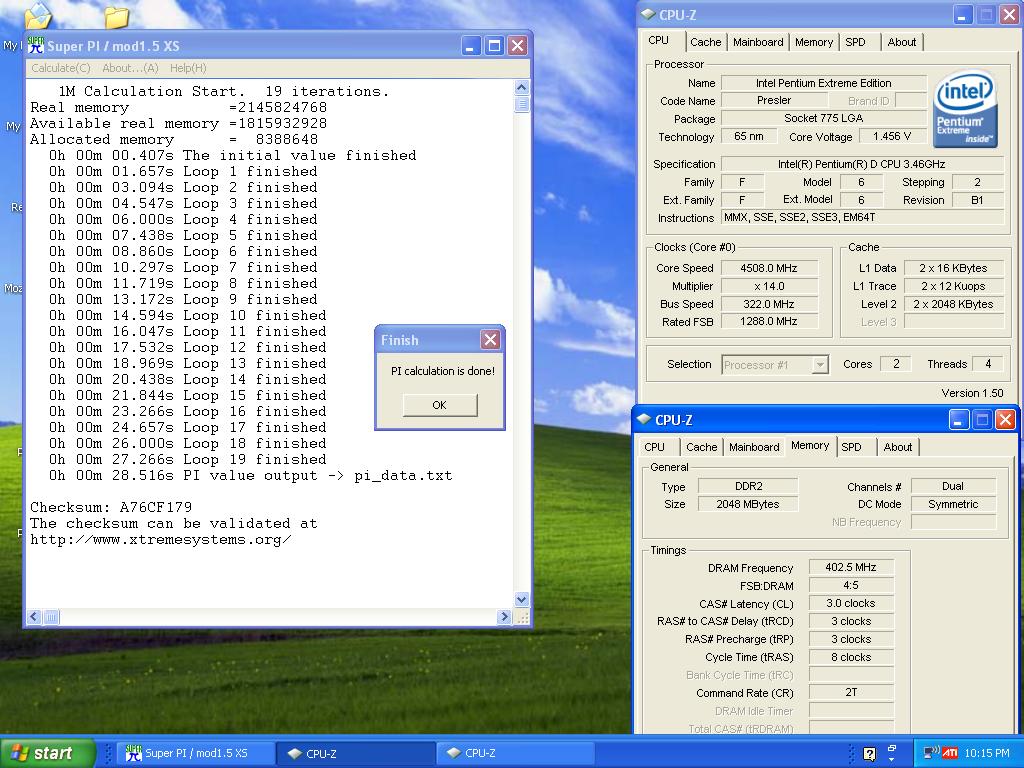
Task: Select the Memory tab in the upper CPU-Z window
Action: 814,42
